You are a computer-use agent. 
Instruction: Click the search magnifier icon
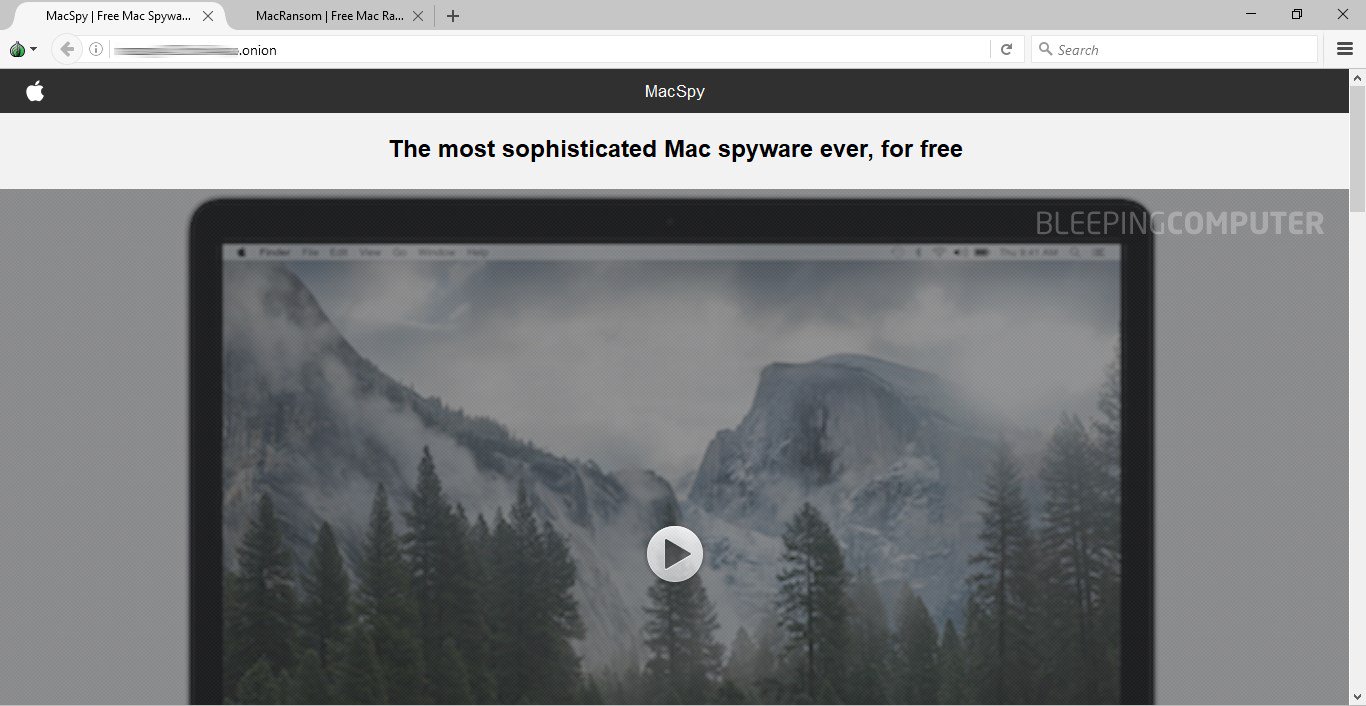coord(1045,49)
